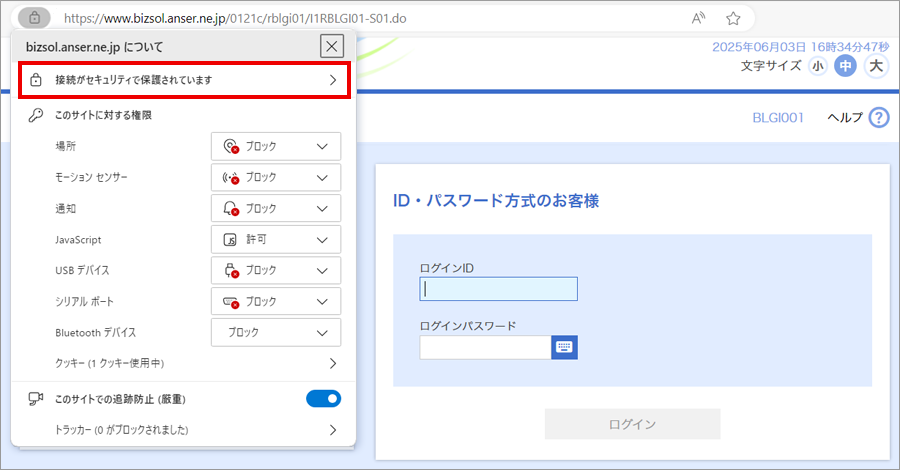Open the help question mark icon
The image size is (900, 470).
tap(879, 118)
